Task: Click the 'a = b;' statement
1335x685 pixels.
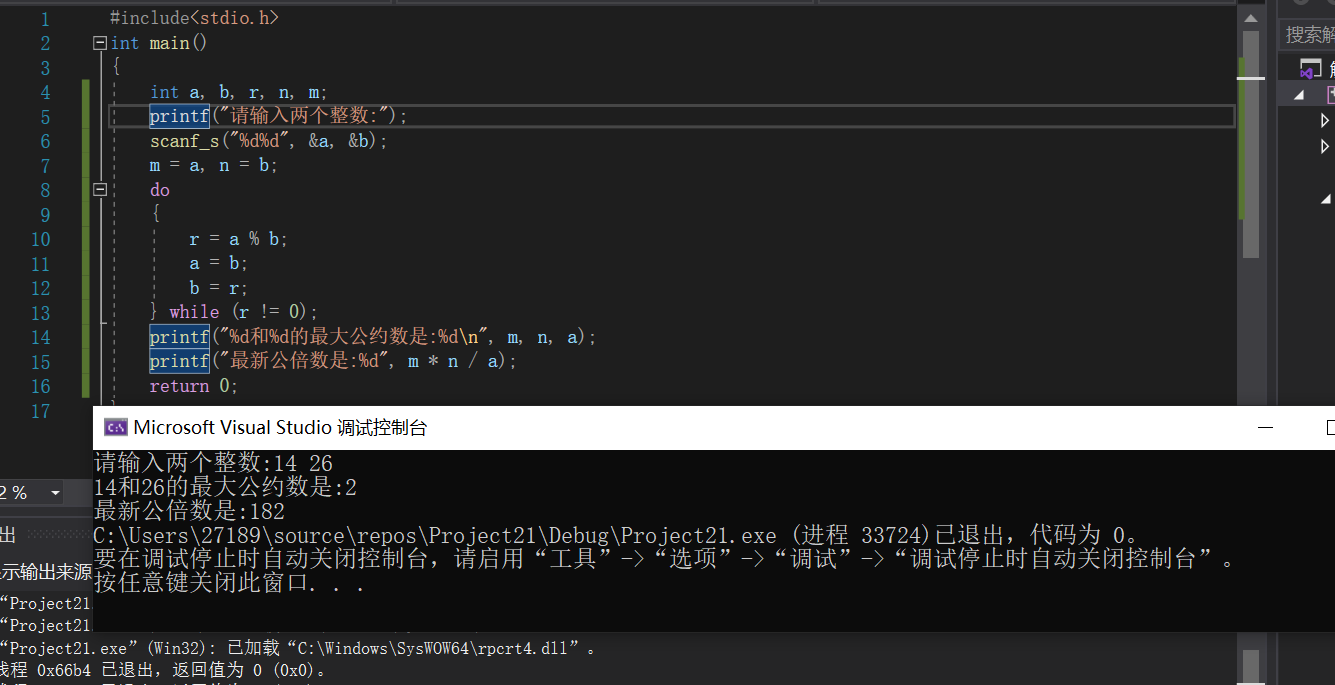Action: click(x=218, y=263)
